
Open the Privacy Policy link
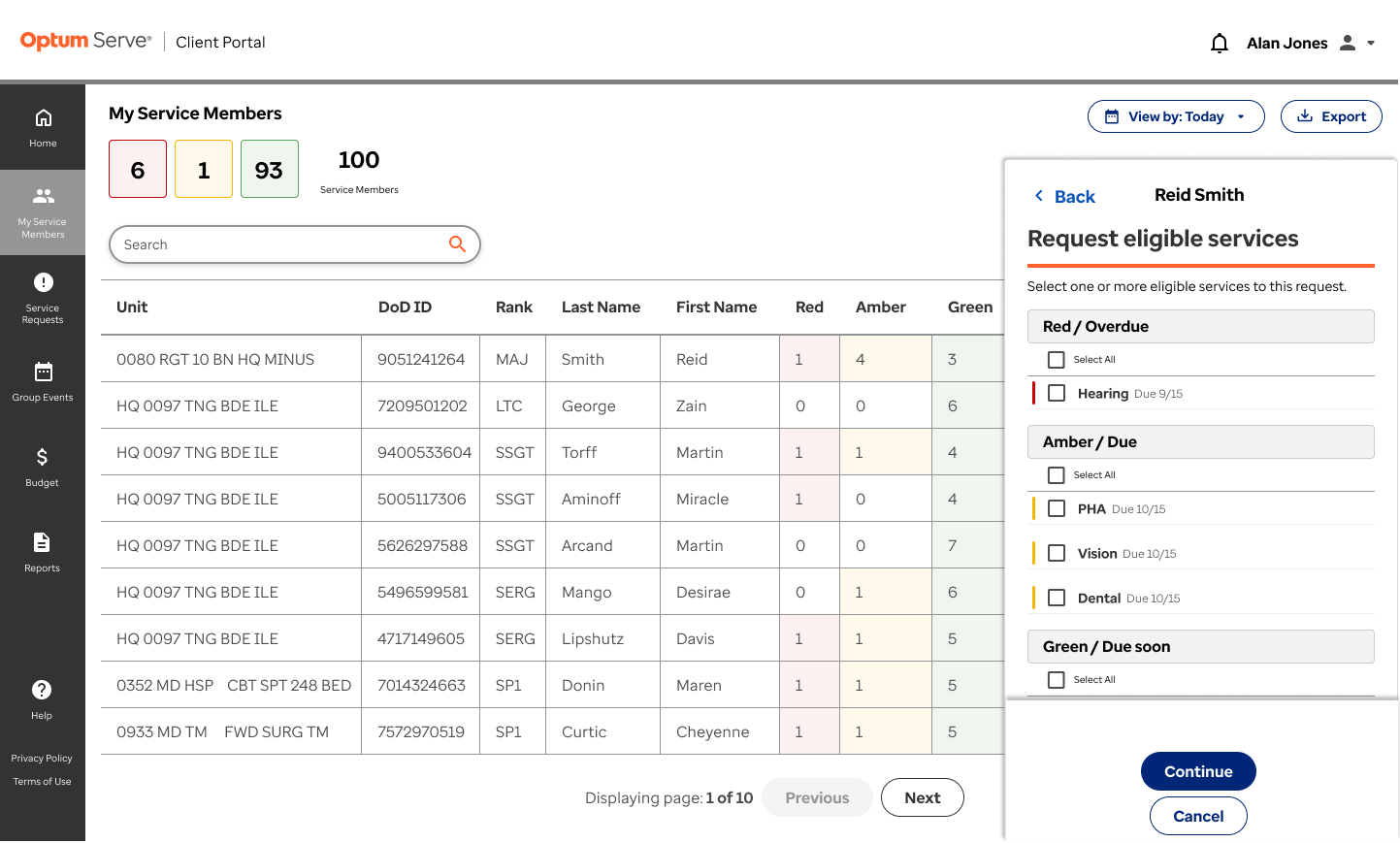tap(42, 759)
